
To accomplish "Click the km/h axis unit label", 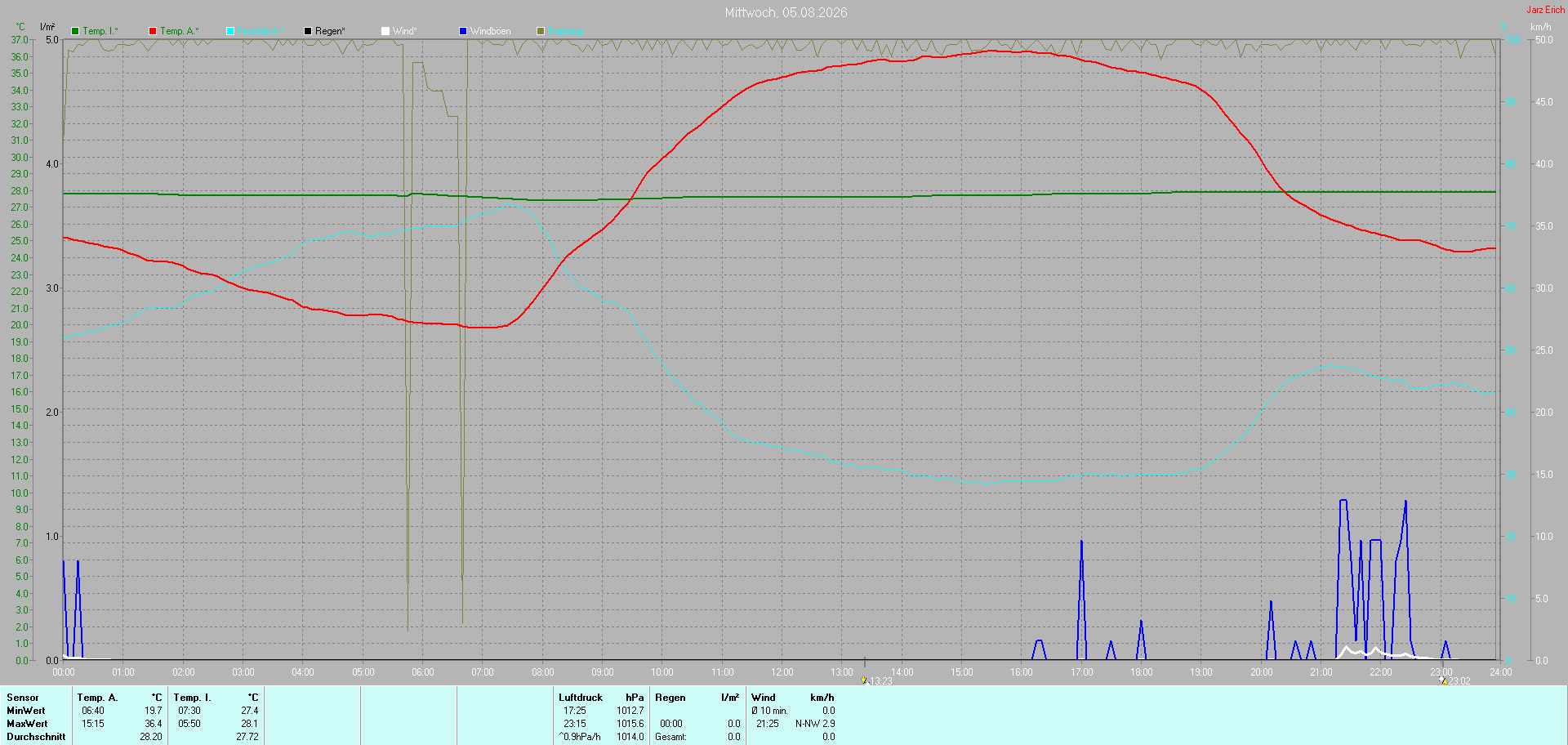I will [x=1541, y=27].
